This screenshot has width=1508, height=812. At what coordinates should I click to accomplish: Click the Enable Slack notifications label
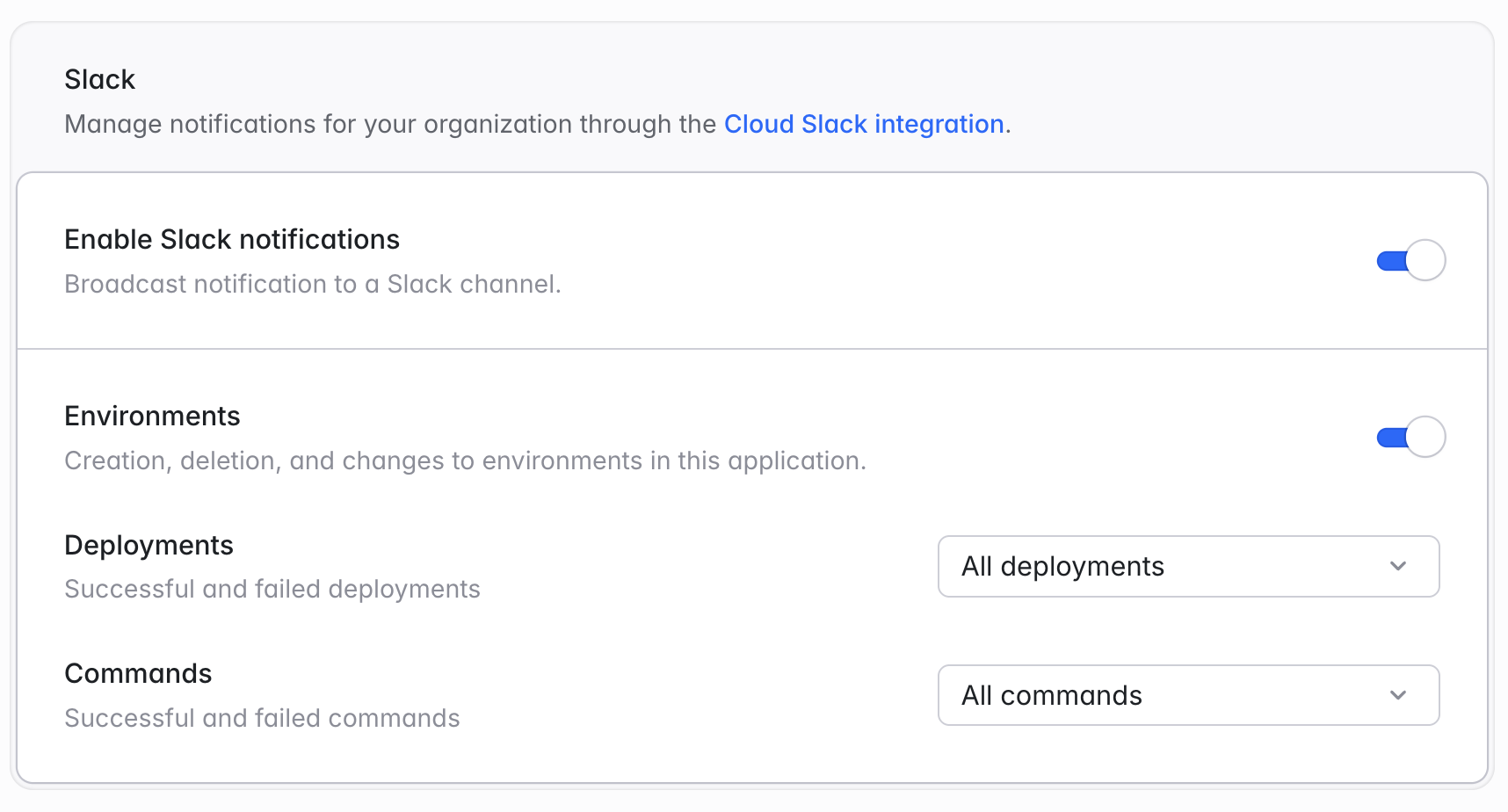tap(232, 240)
